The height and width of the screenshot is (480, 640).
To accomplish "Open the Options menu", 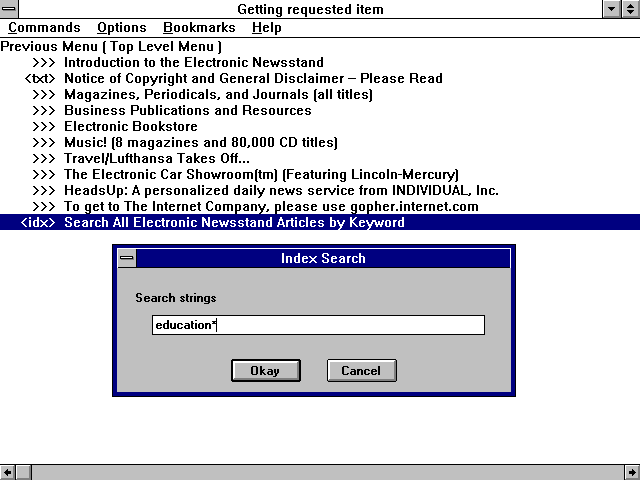I will (122, 28).
